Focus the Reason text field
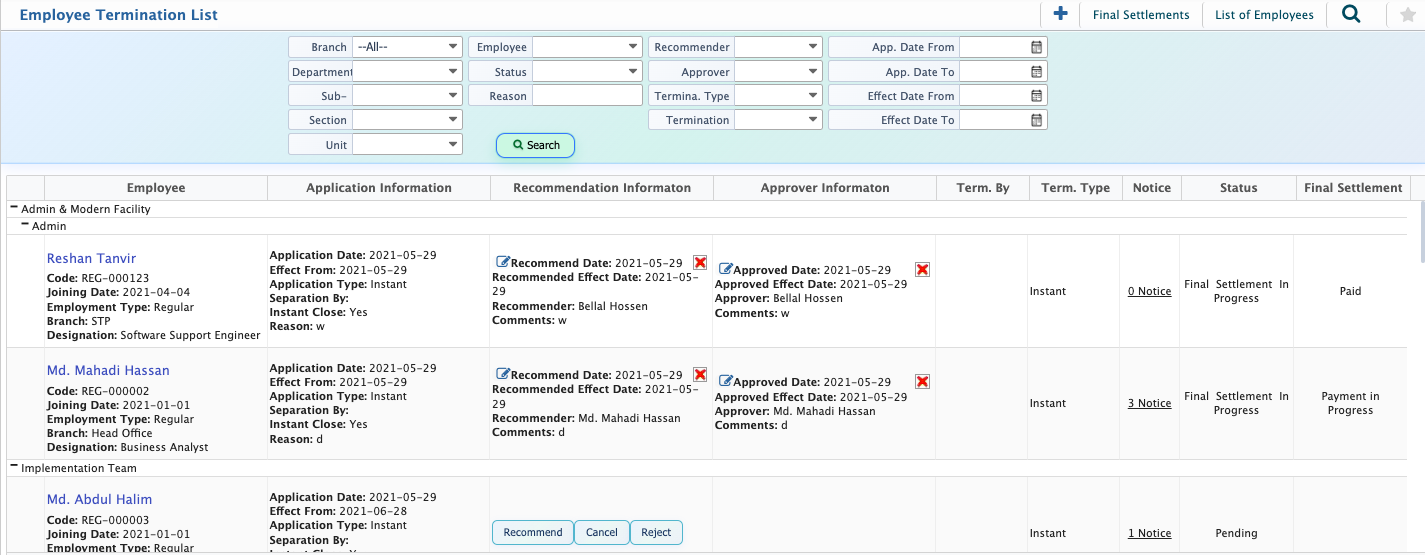This screenshot has height=555, width=1425. 587,96
